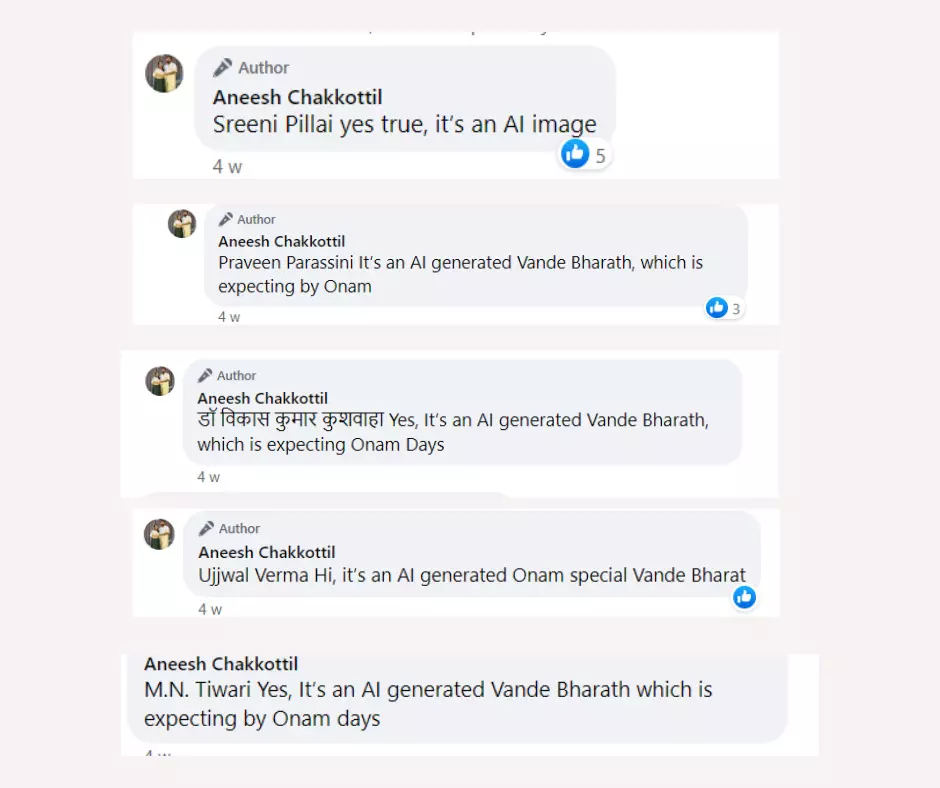Click the profile avatar beside the Sreeni Pillai reply

pos(164,73)
